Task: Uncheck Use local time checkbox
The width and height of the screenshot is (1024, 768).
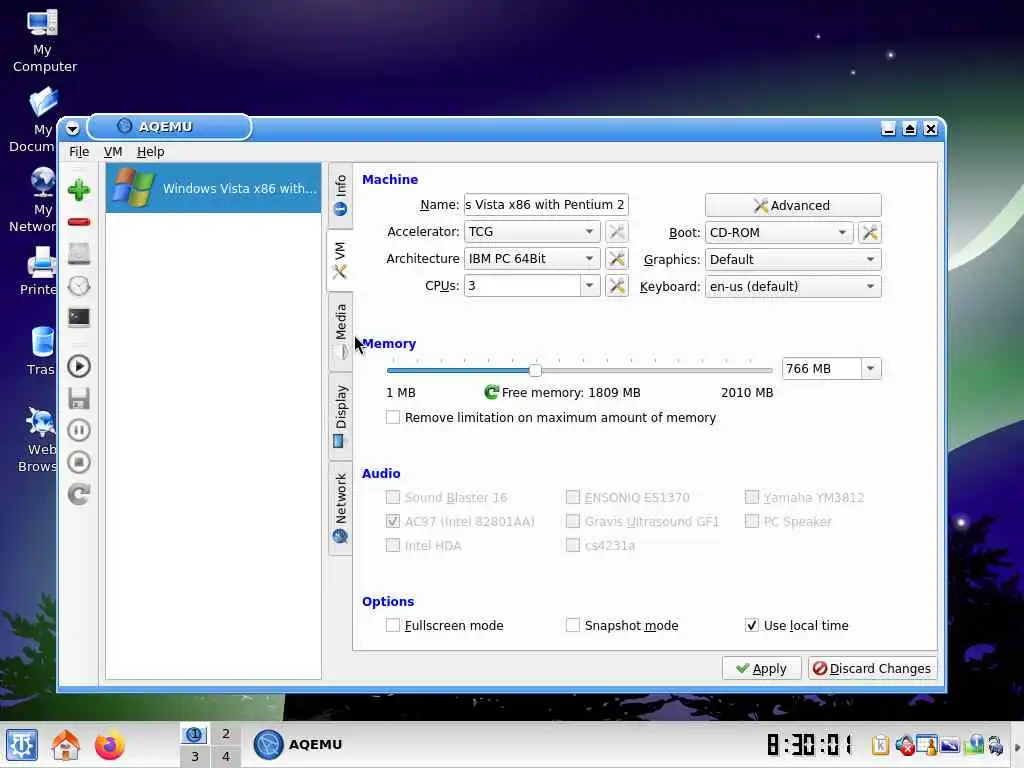Action: (x=752, y=626)
